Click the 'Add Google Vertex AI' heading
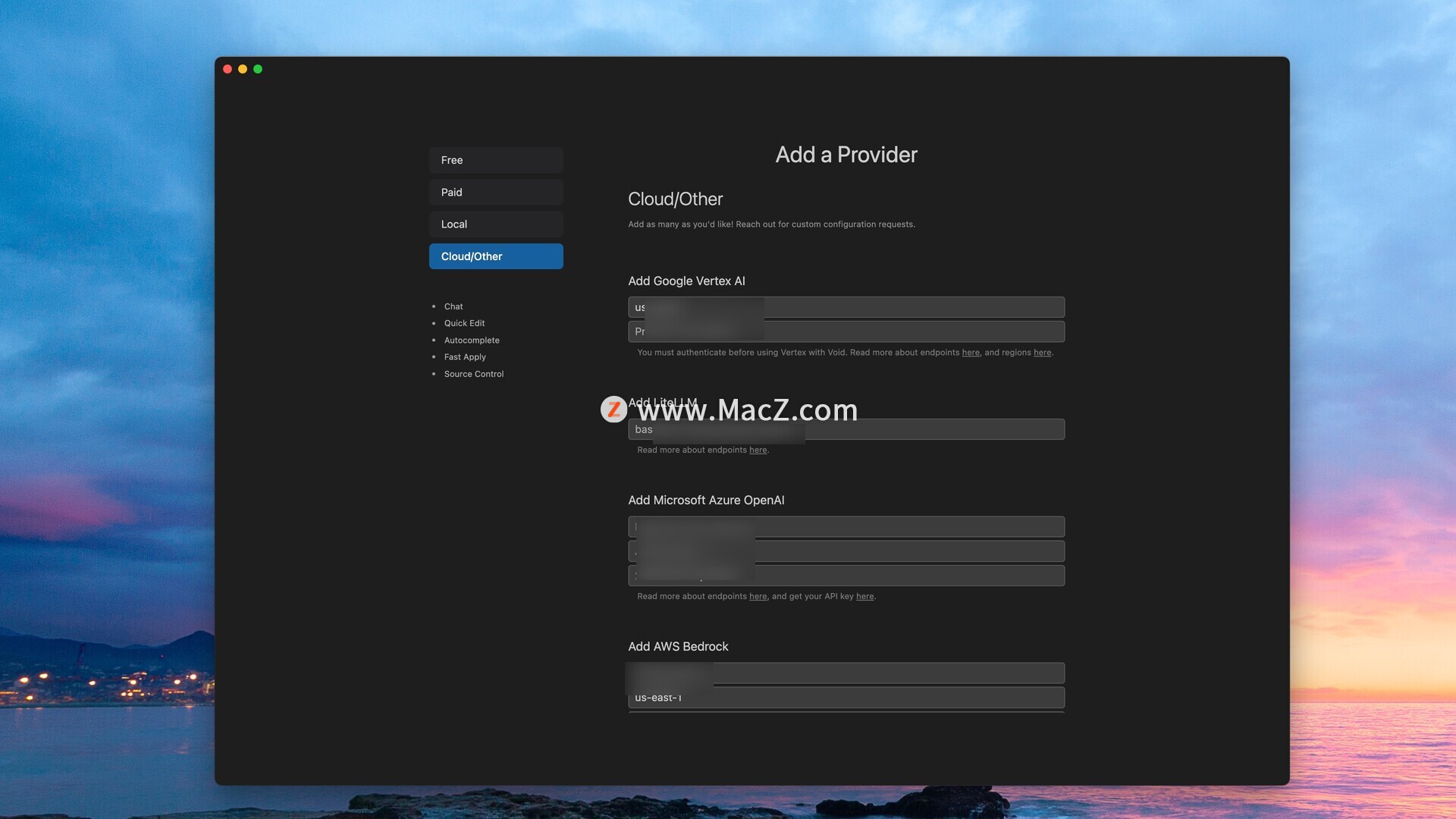The height and width of the screenshot is (819, 1456). [686, 281]
